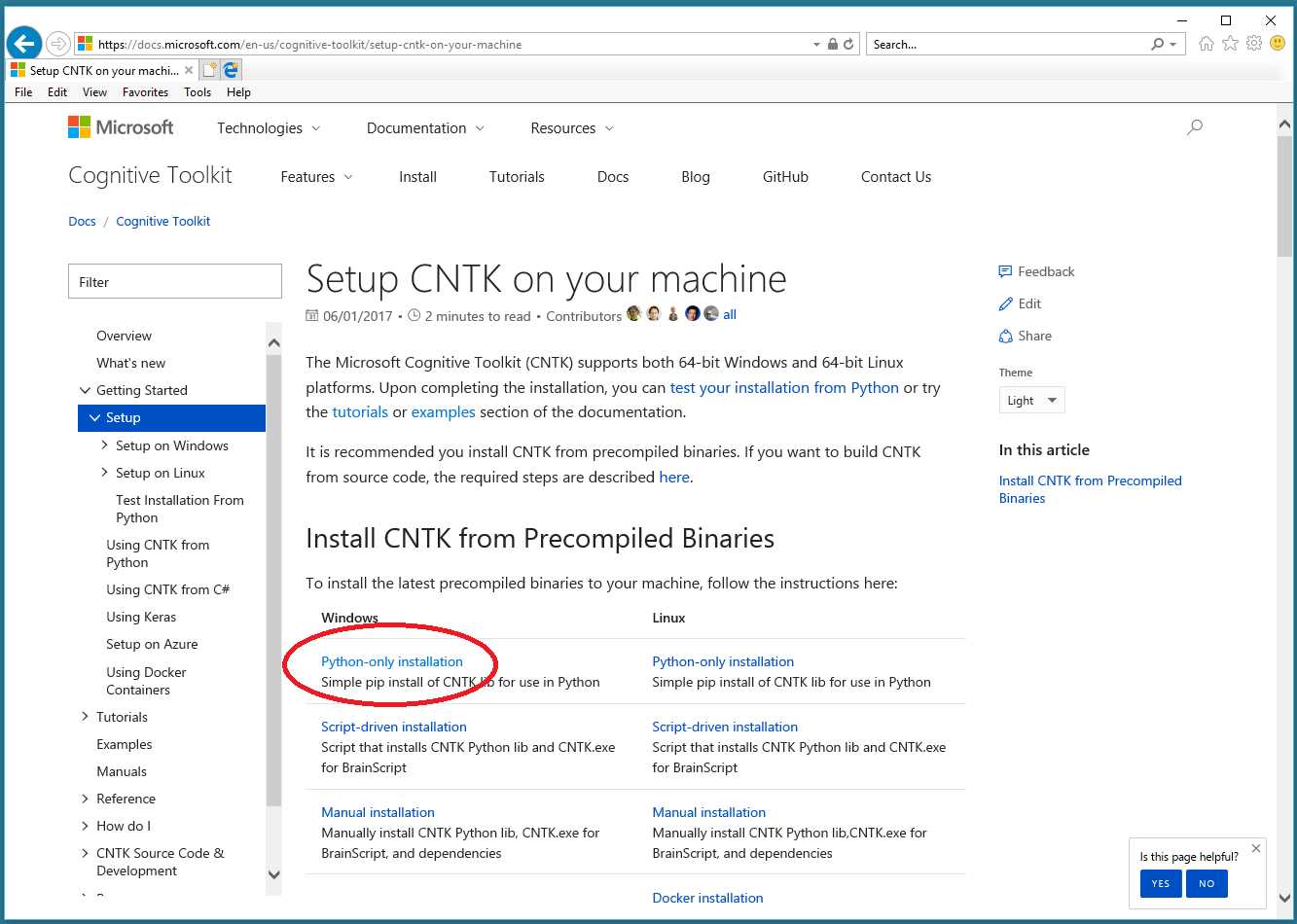The height and width of the screenshot is (924, 1297).
Task: Click the browser forward arrow button
Action: pyautogui.click(x=58, y=44)
